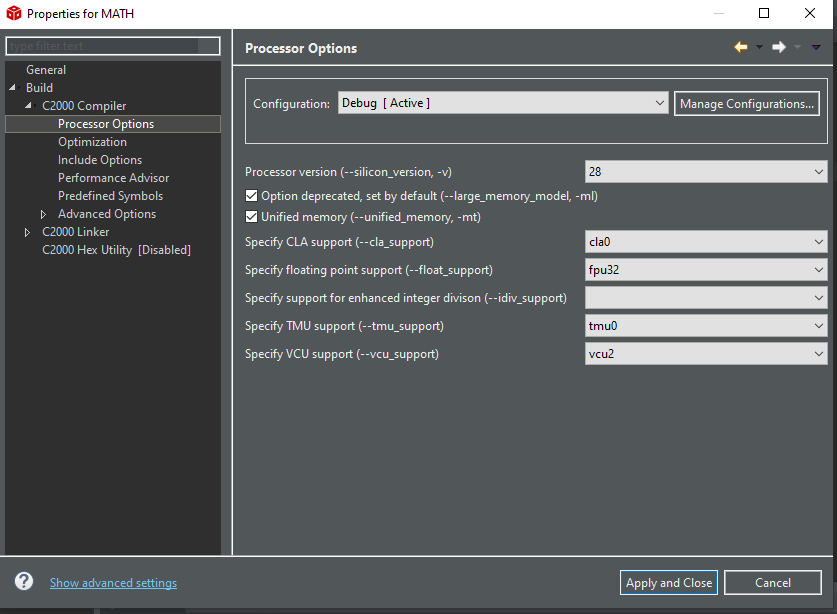Select Performance Advisor in the tree

[113, 178]
